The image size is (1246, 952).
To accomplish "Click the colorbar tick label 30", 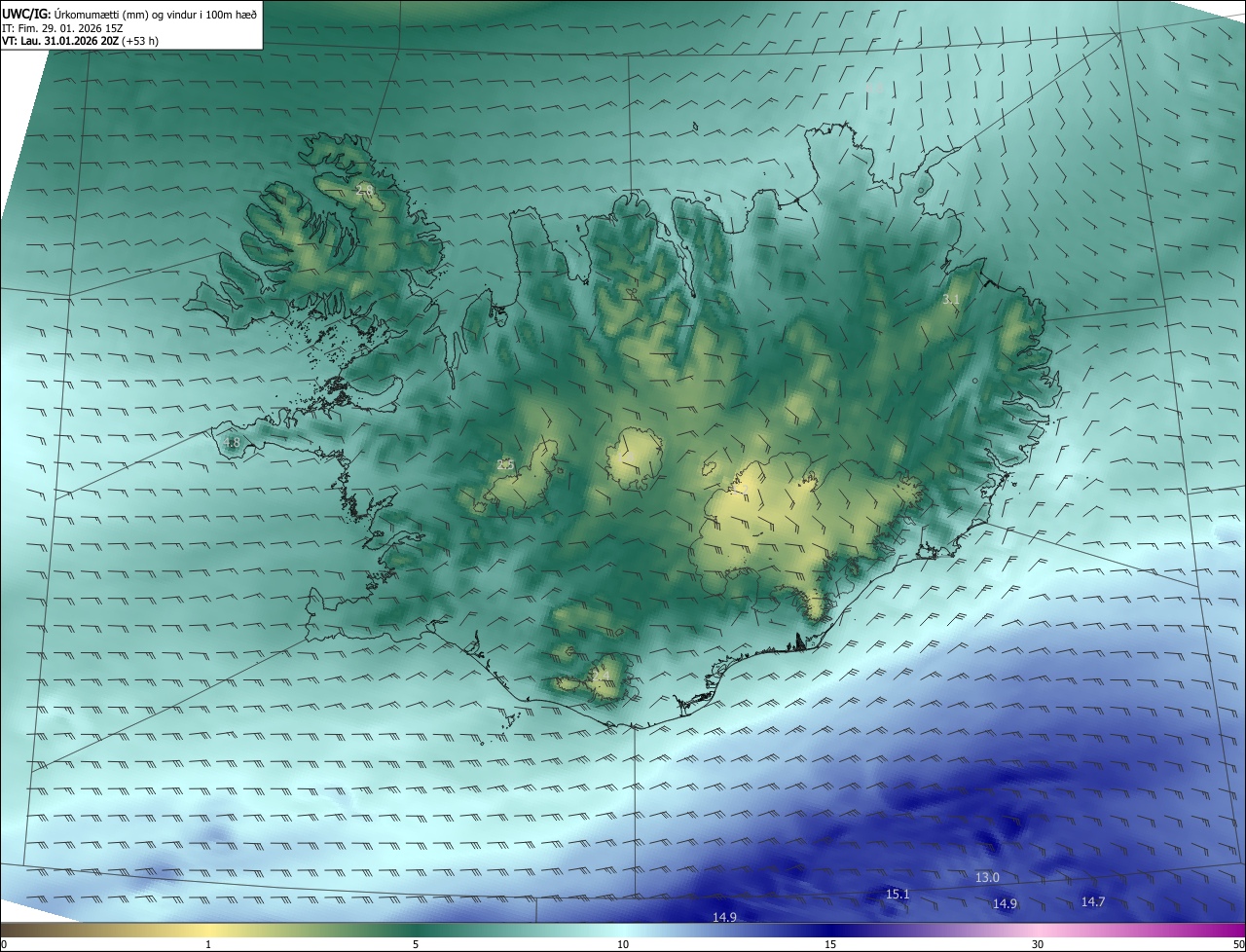I will click(1038, 944).
